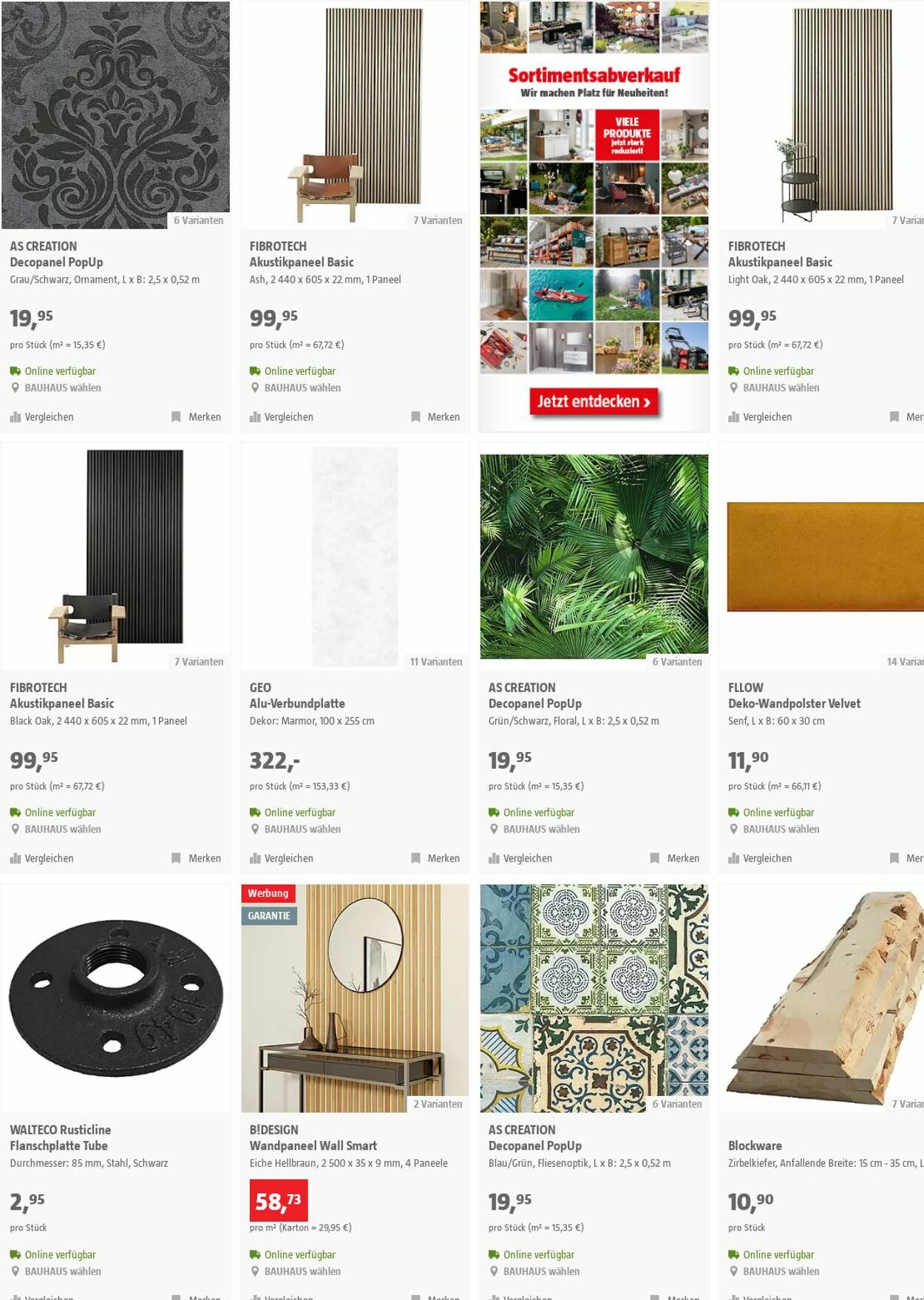This screenshot has width=924, height=1300.
Task: Click delivery truck icon for GEO Alu-Verbundplatte
Action: click(x=255, y=812)
